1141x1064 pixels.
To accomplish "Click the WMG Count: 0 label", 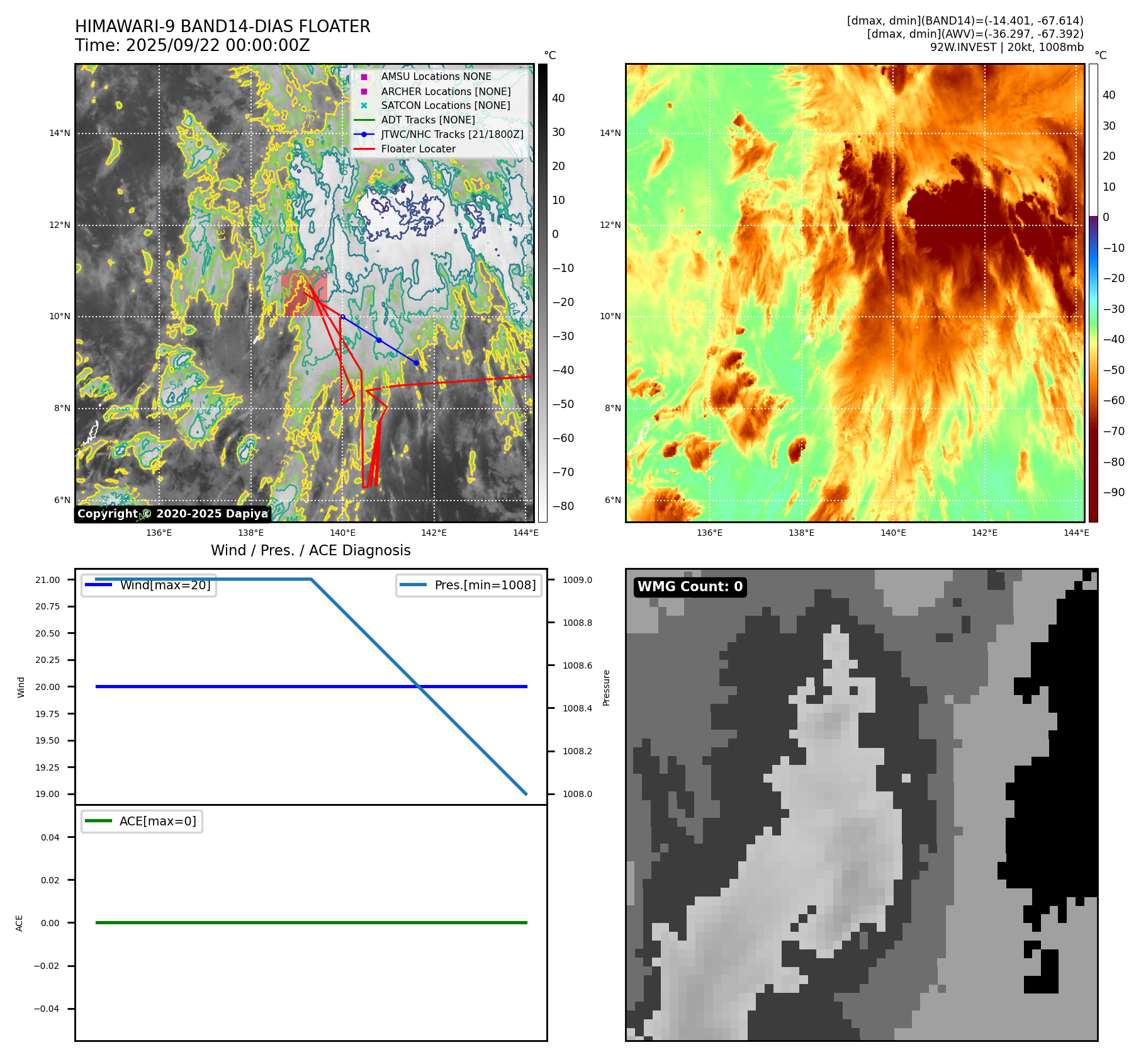I will click(x=690, y=587).
